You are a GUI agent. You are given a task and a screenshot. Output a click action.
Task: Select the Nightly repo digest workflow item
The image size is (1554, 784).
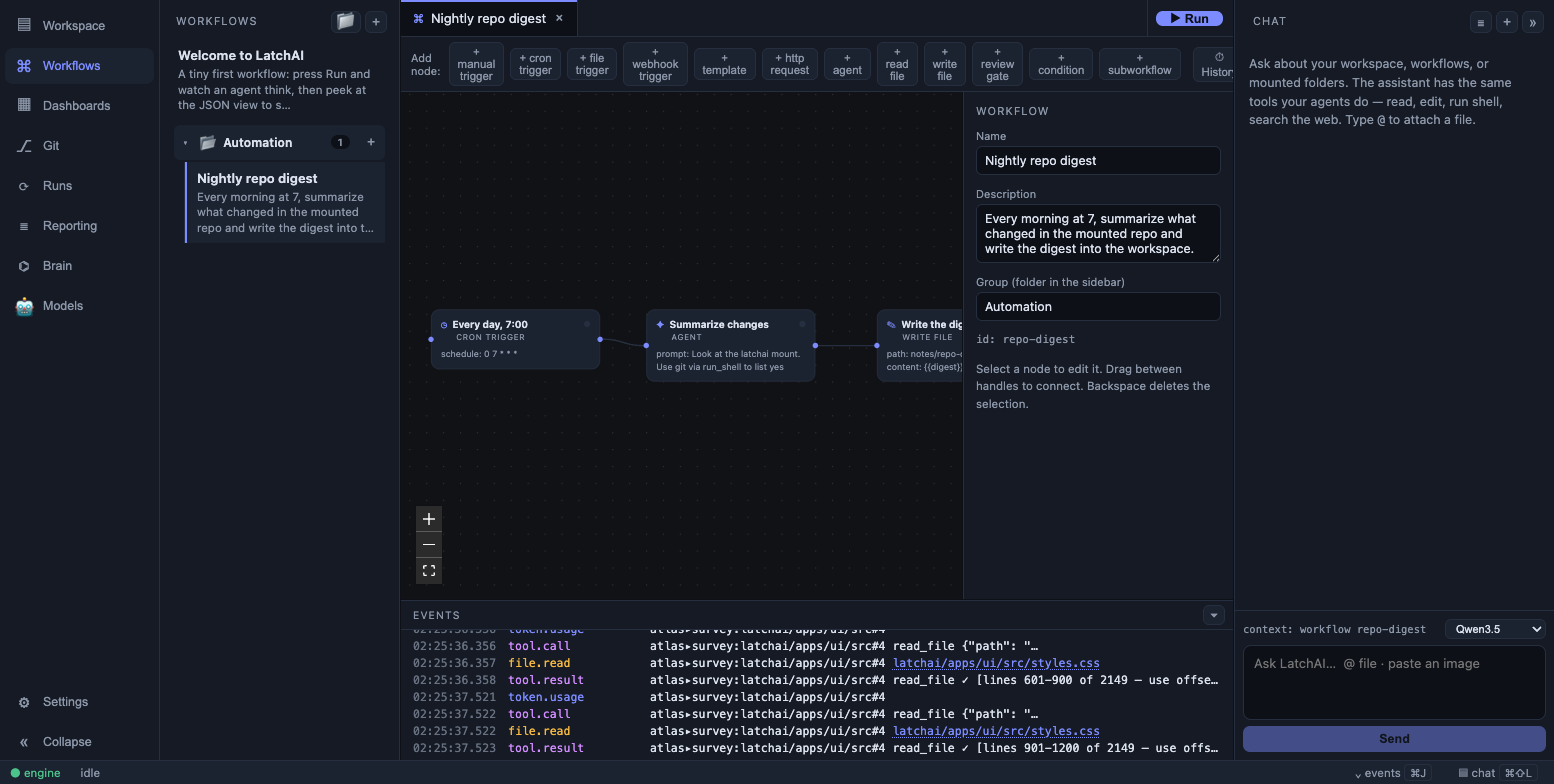tap(285, 203)
